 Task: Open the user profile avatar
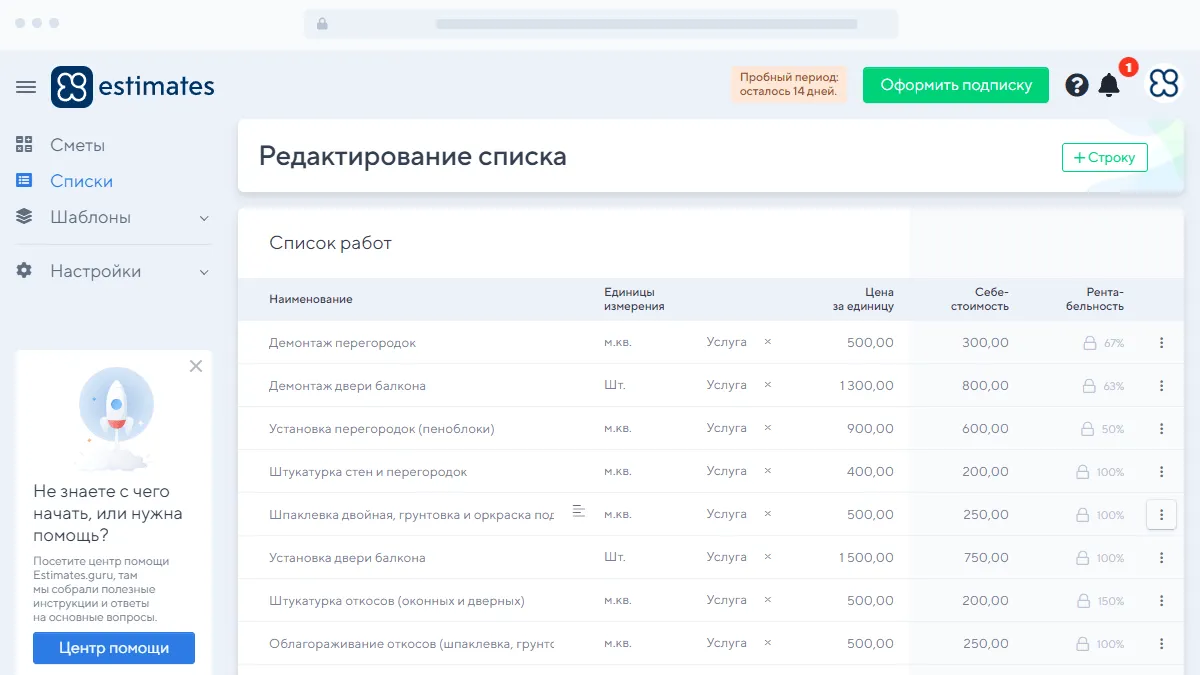1164,85
